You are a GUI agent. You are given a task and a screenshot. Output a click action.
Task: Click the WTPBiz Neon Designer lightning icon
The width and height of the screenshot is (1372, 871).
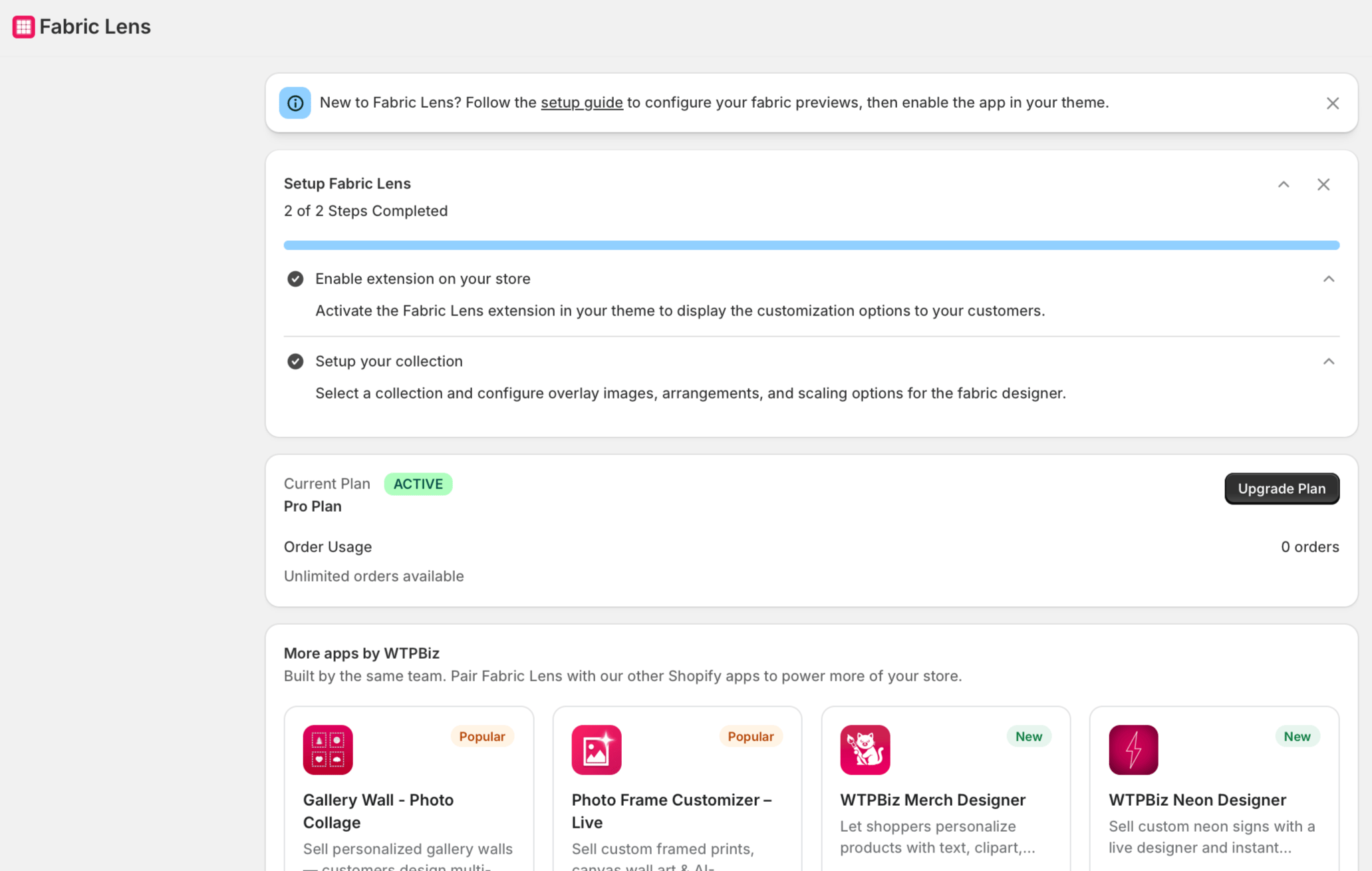point(1133,749)
